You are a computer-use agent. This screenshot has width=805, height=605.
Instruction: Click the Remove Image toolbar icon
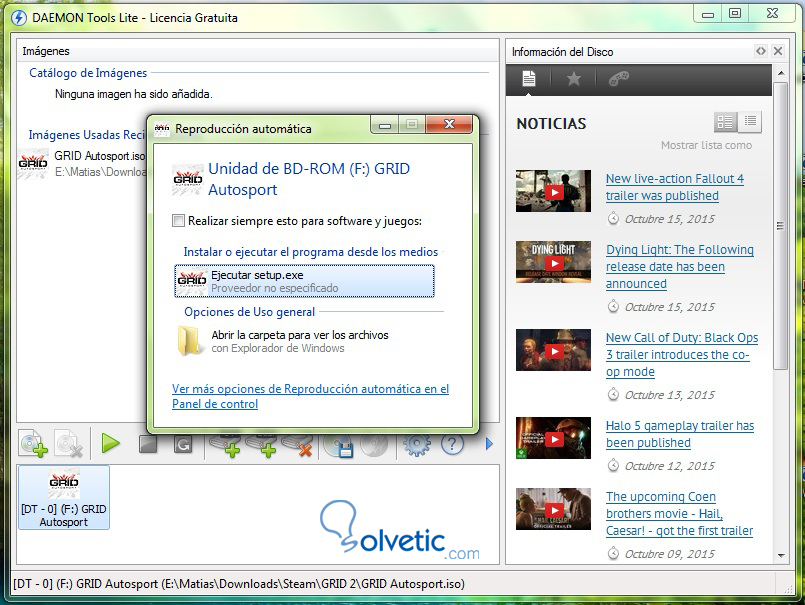point(69,444)
